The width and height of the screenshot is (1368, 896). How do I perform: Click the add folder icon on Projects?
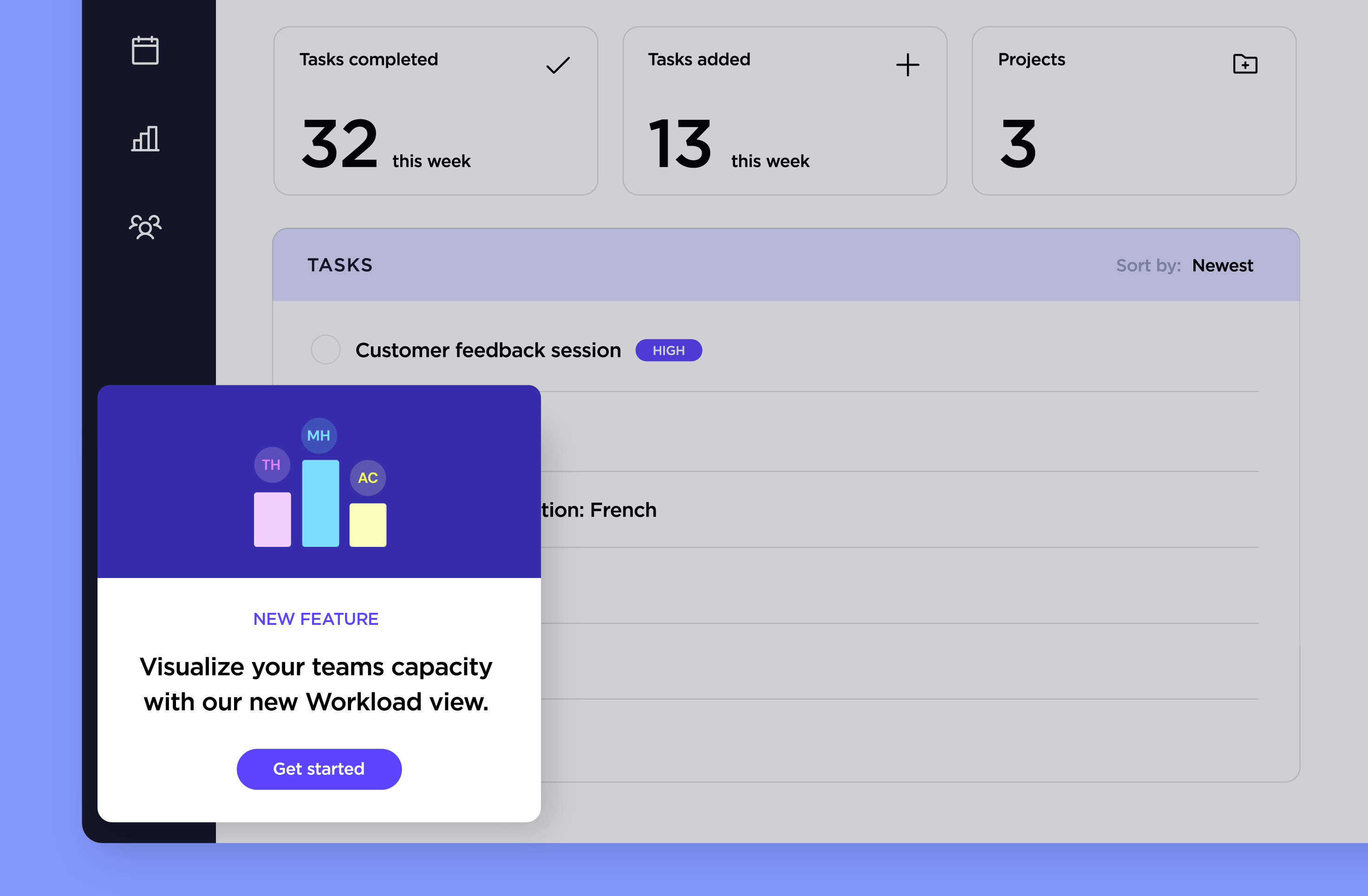point(1244,64)
